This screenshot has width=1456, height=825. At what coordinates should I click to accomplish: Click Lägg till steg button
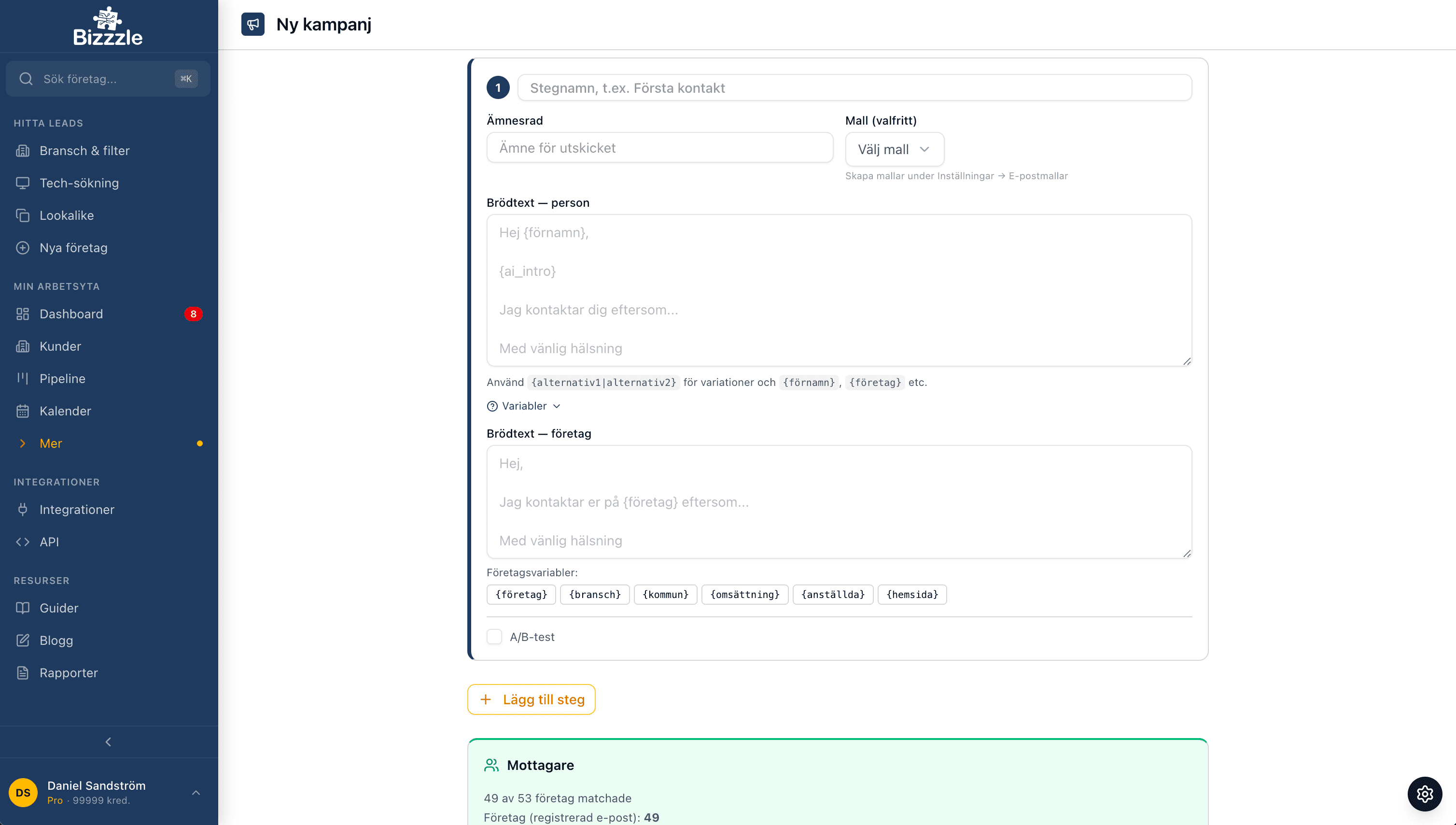click(531, 699)
